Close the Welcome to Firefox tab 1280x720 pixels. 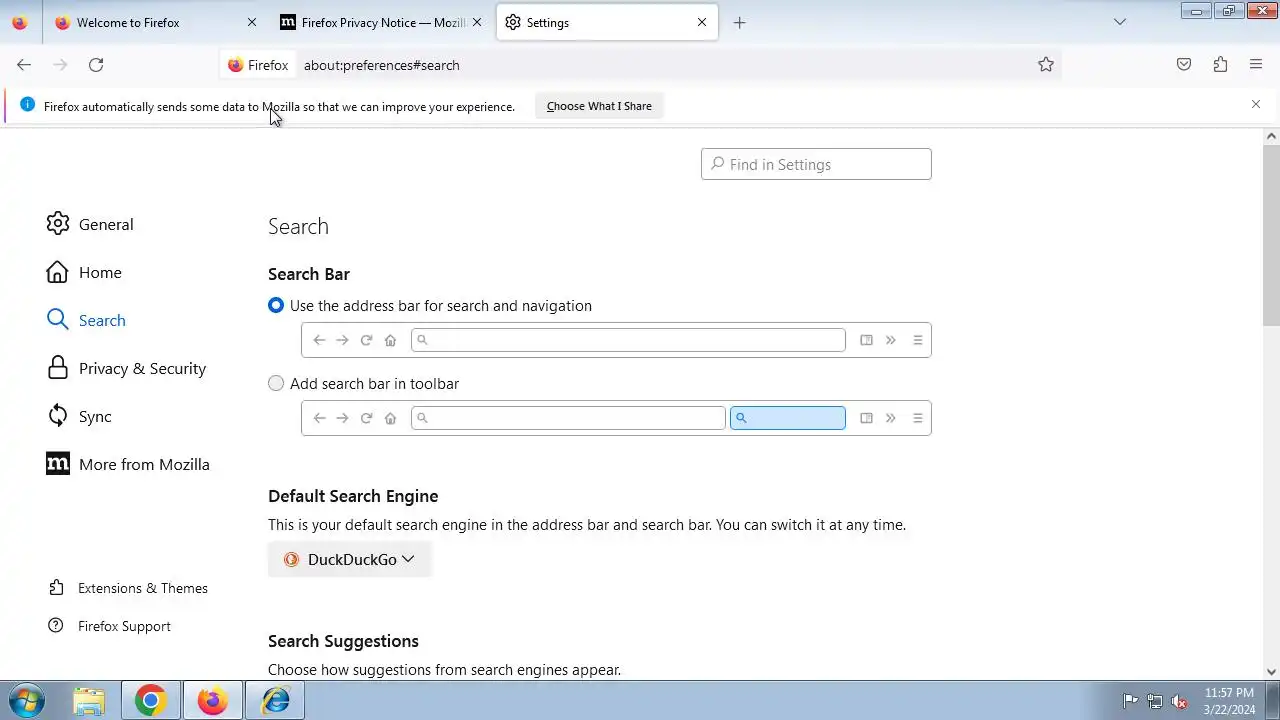pos(252,22)
